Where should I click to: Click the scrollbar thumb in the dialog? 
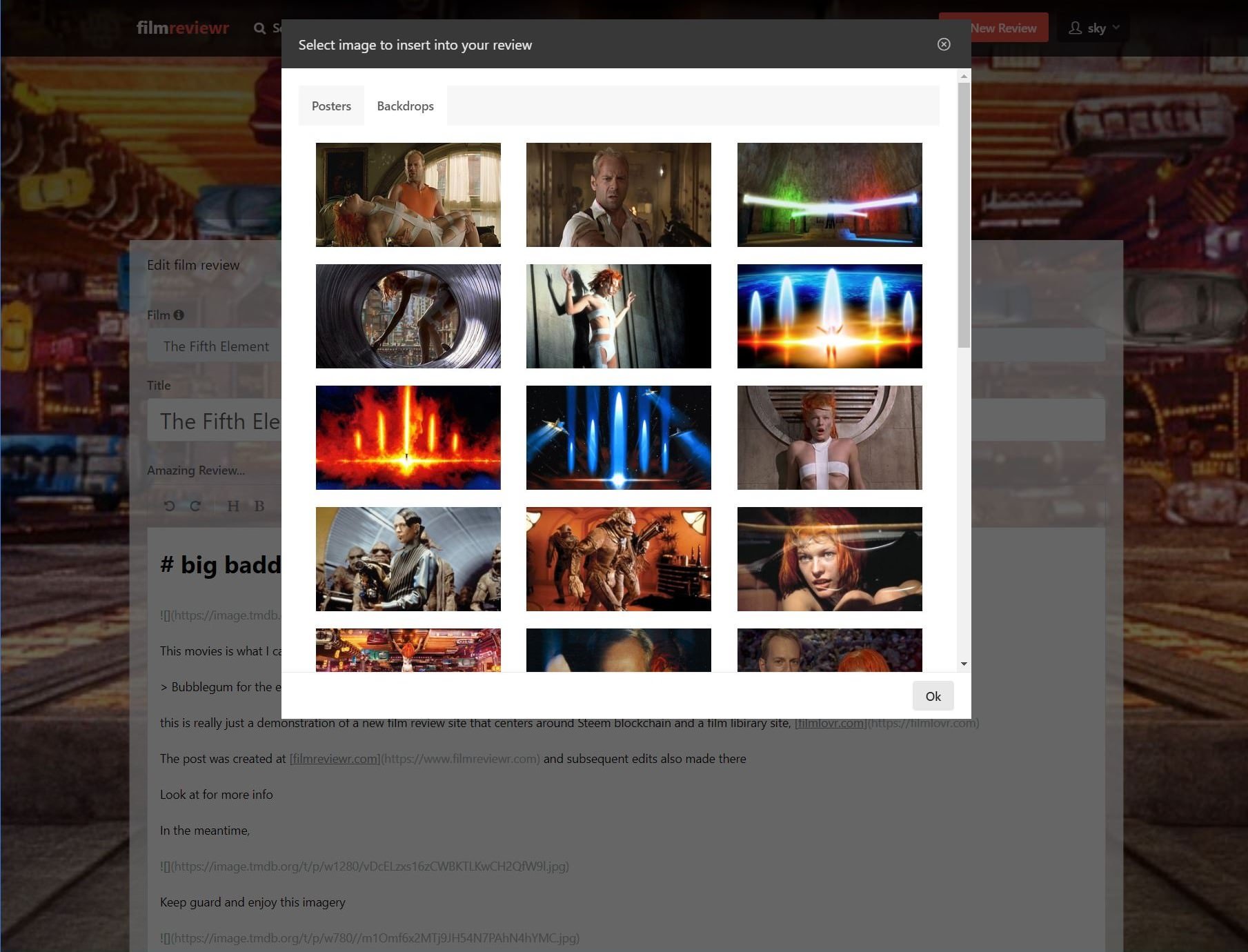coord(964,215)
